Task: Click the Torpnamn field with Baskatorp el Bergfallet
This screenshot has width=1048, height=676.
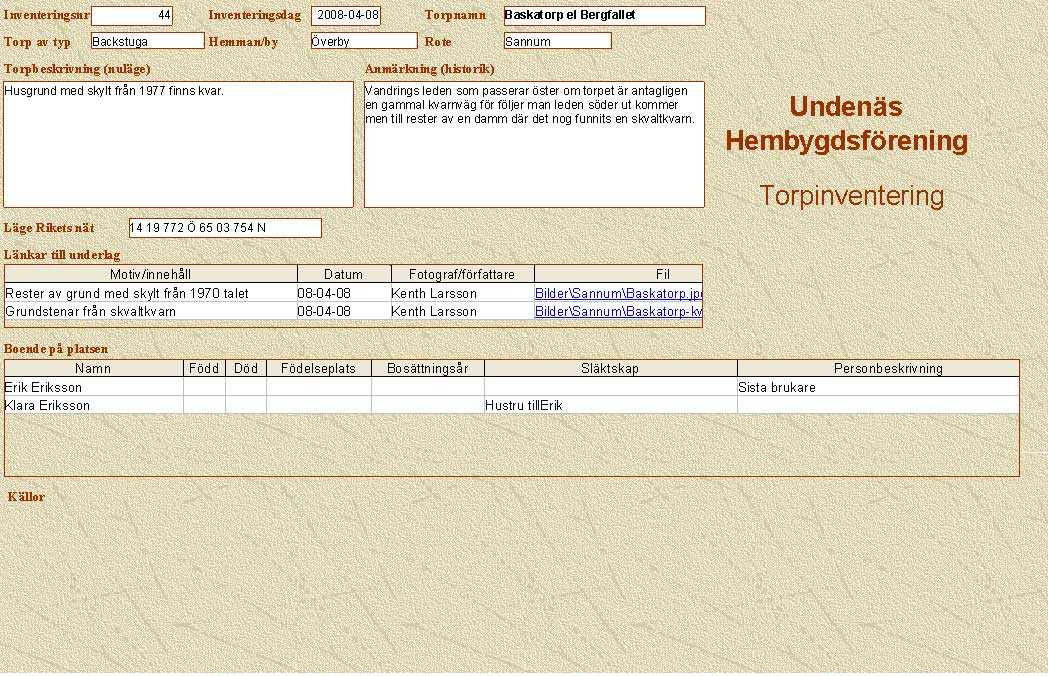Action: (x=604, y=16)
